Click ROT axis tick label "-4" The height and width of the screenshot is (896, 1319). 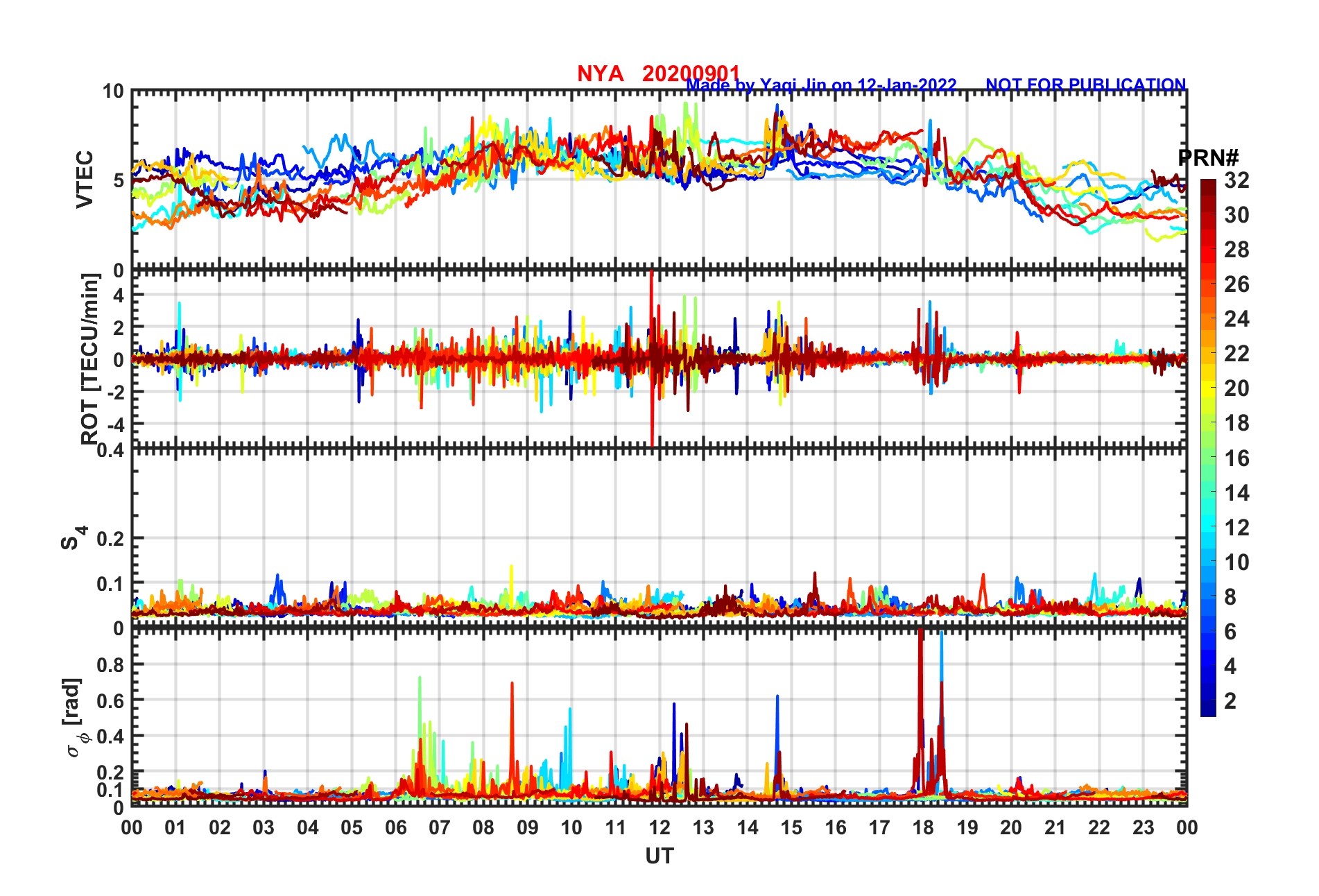(115, 423)
